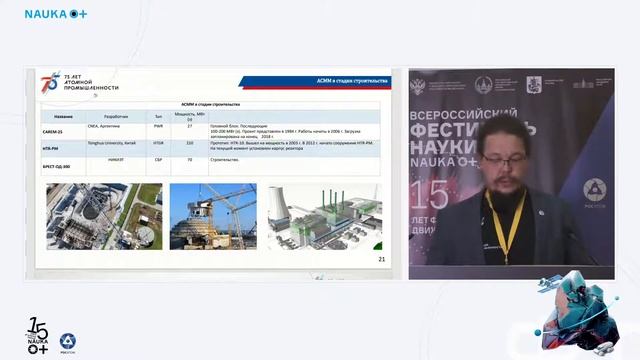Click the 'Тип' column header
This screenshot has width=640, height=360.
coord(158,117)
